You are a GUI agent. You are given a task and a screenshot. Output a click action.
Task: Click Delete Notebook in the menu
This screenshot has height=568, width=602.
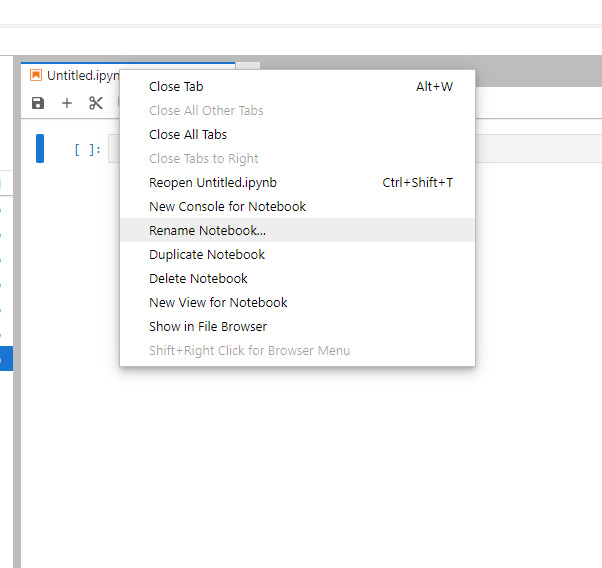click(x=198, y=279)
